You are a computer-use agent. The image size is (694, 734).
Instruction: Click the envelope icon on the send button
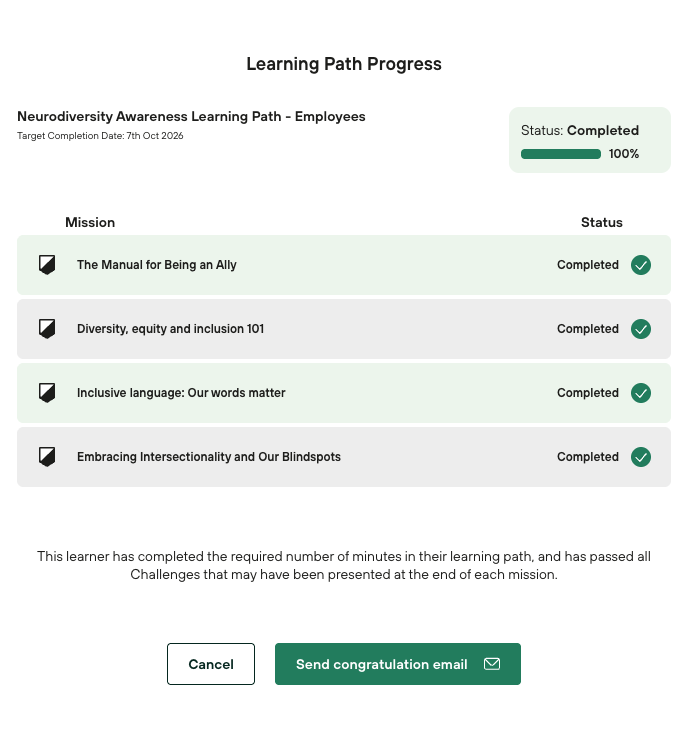tap(491, 664)
